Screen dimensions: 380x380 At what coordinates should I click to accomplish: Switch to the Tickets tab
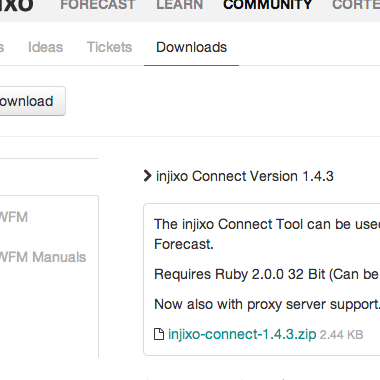[x=109, y=47]
